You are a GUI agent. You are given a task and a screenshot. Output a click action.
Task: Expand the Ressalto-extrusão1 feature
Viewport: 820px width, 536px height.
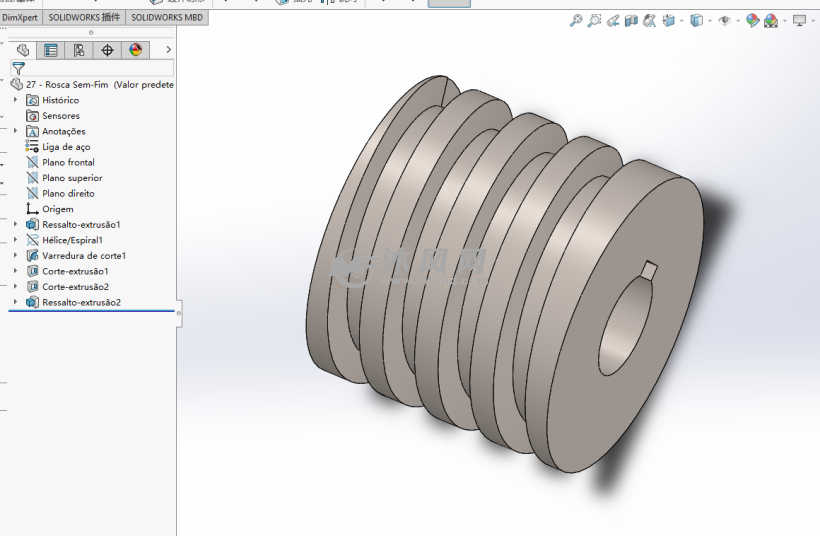click(15, 225)
